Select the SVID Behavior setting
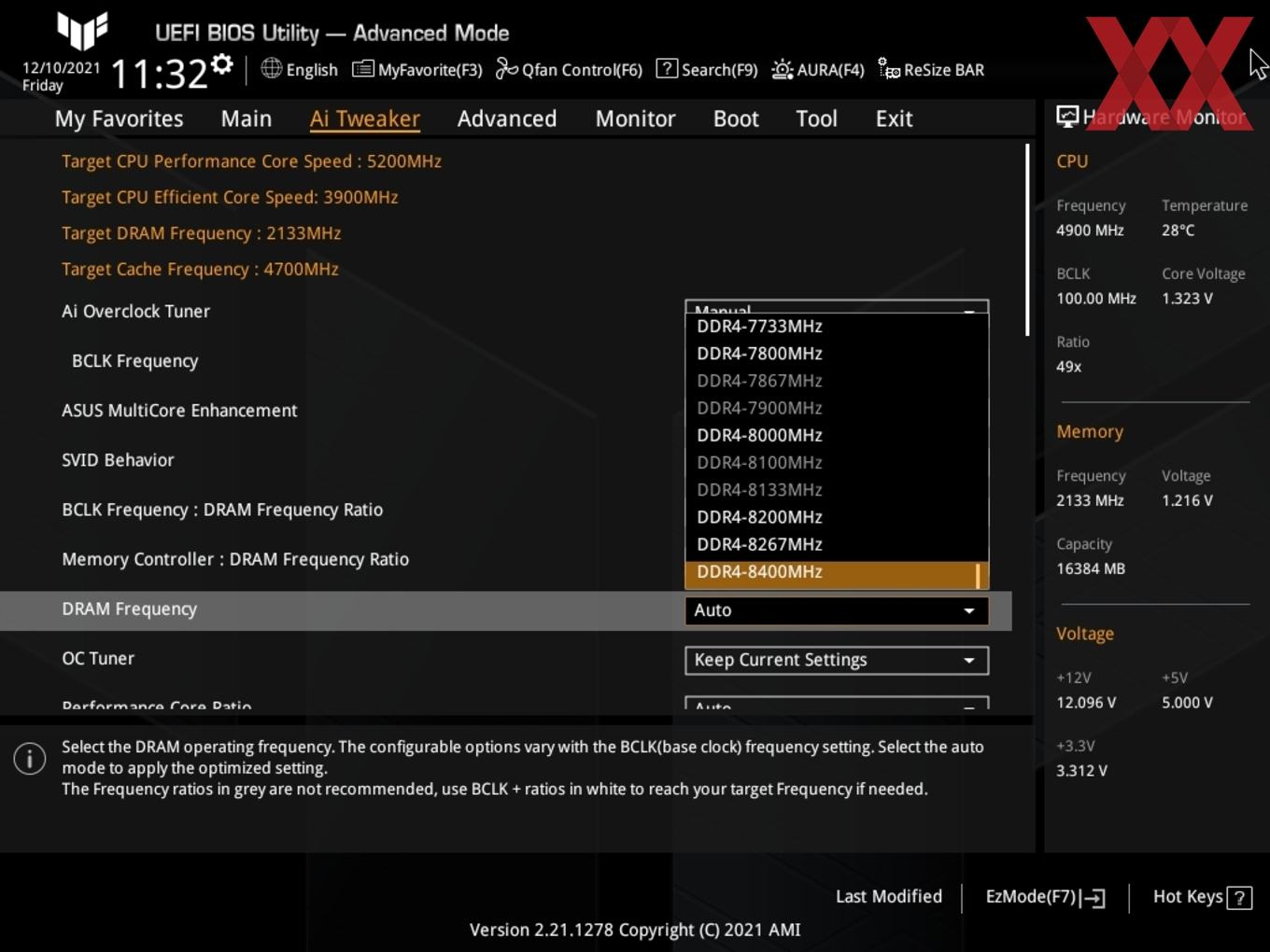Screen dimensions: 1270x952 tap(118, 460)
